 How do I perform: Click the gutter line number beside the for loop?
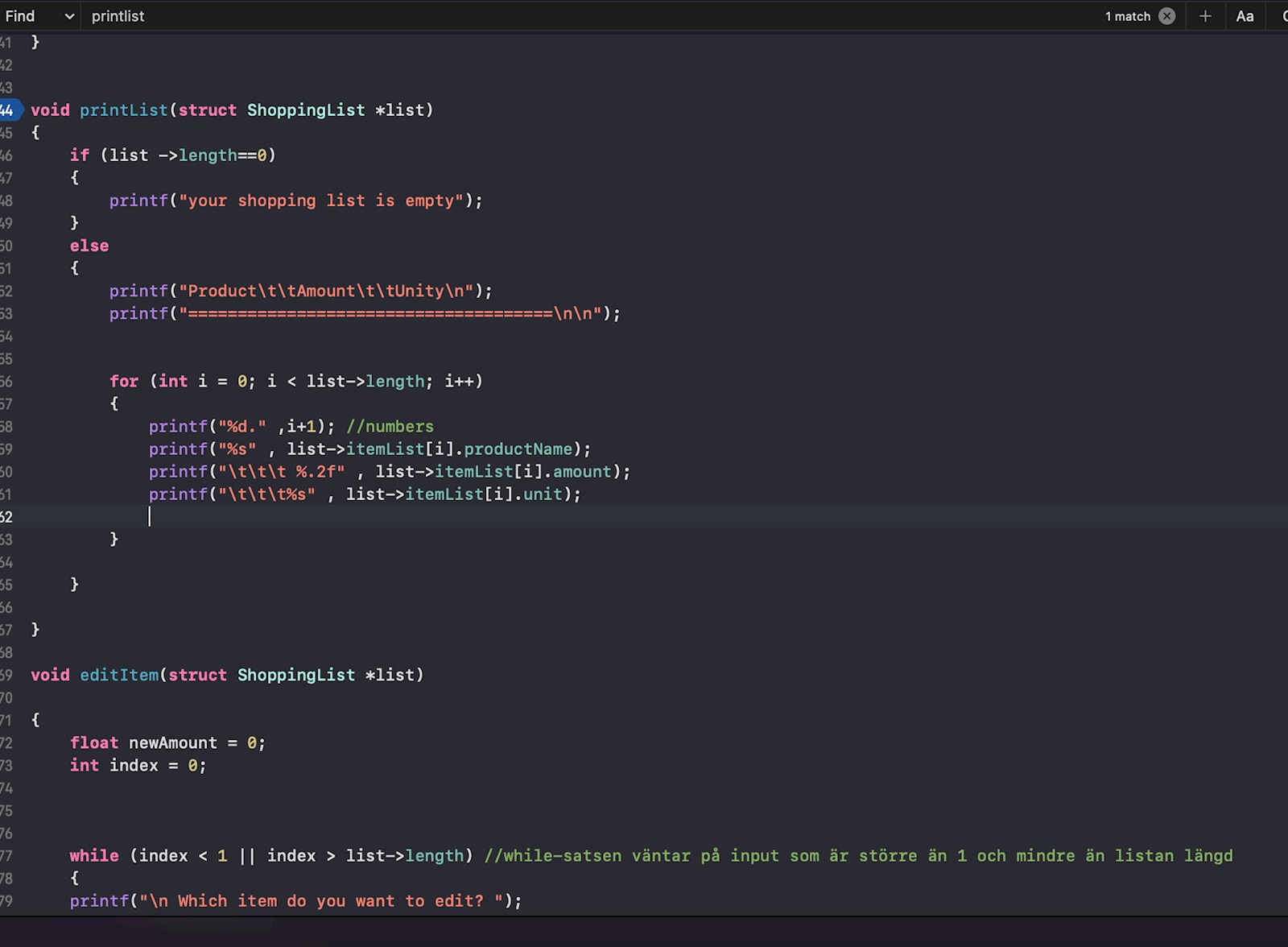click(6, 382)
